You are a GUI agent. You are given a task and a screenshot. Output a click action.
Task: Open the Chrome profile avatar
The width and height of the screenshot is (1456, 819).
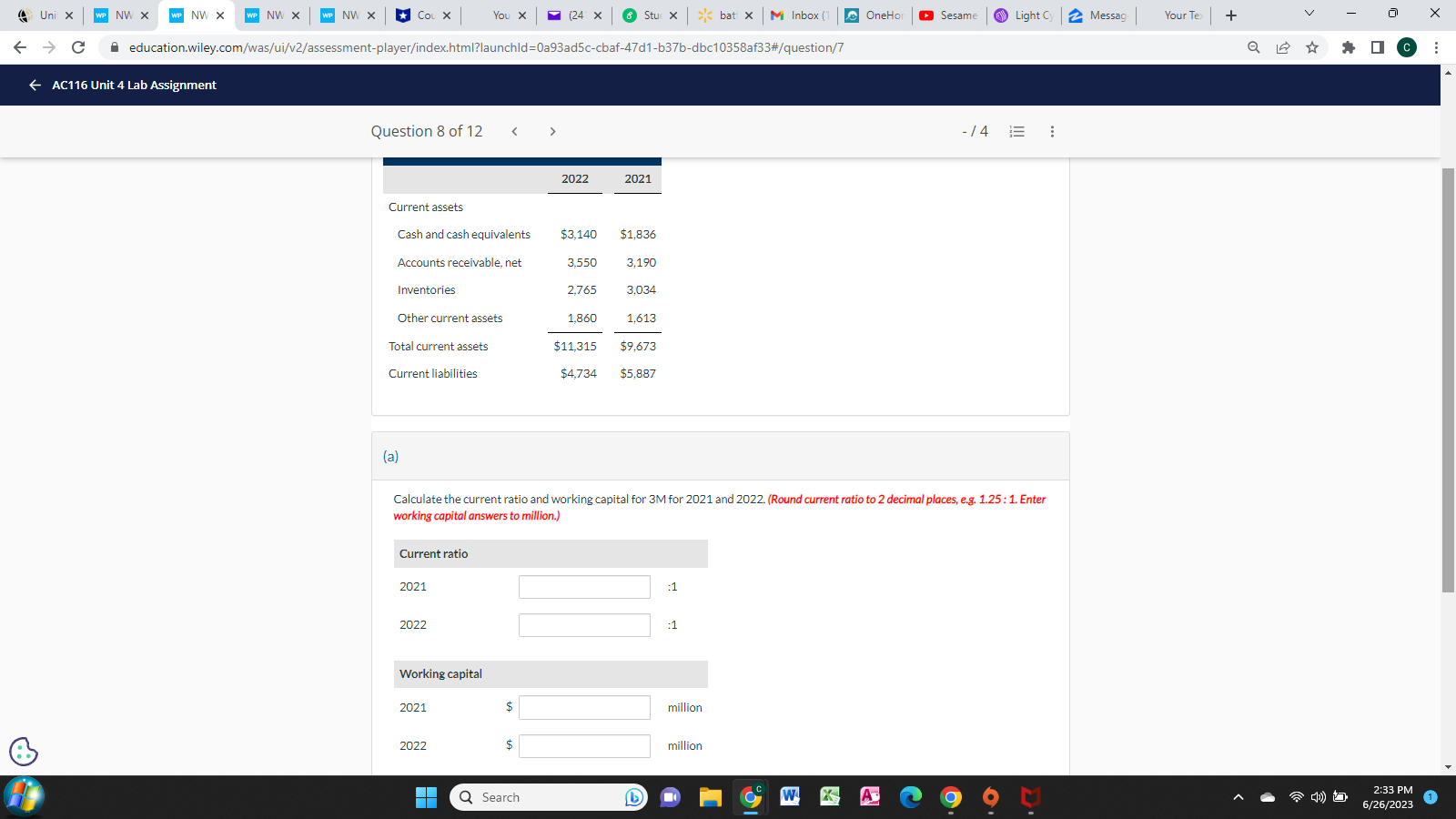click(x=1407, y=47)
